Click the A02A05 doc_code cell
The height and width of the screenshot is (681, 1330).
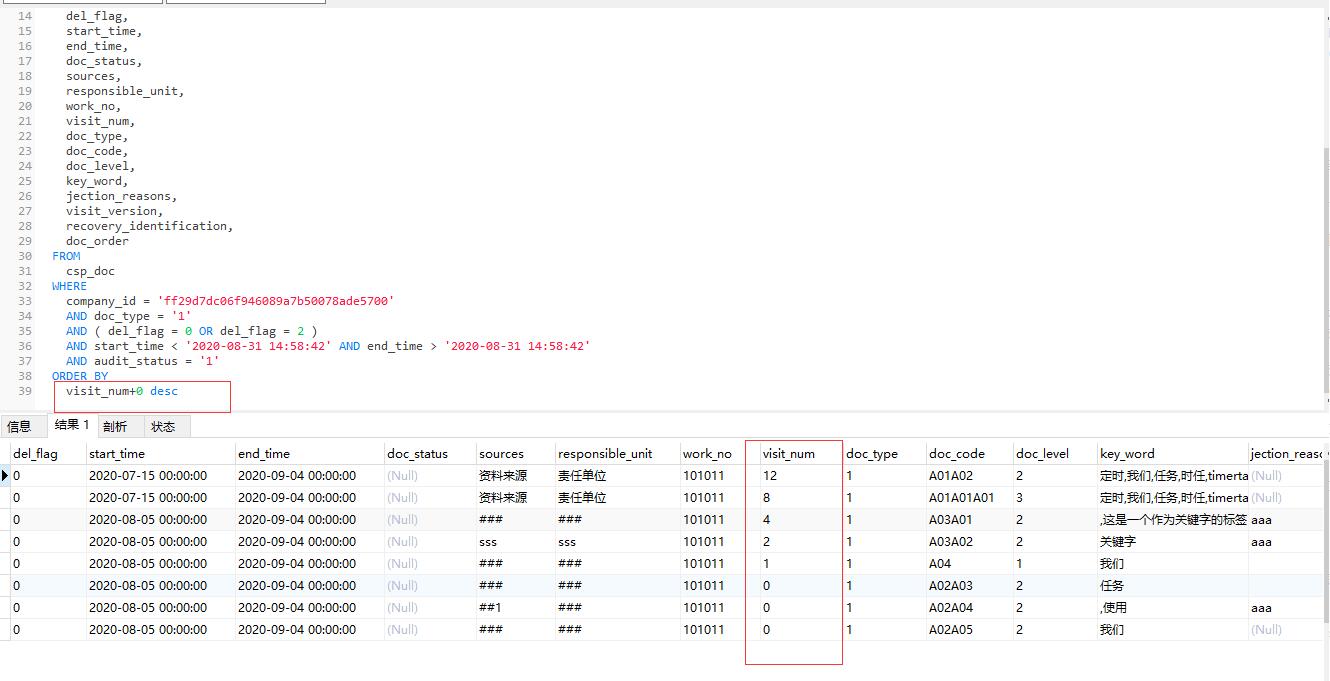pos(950,630)
